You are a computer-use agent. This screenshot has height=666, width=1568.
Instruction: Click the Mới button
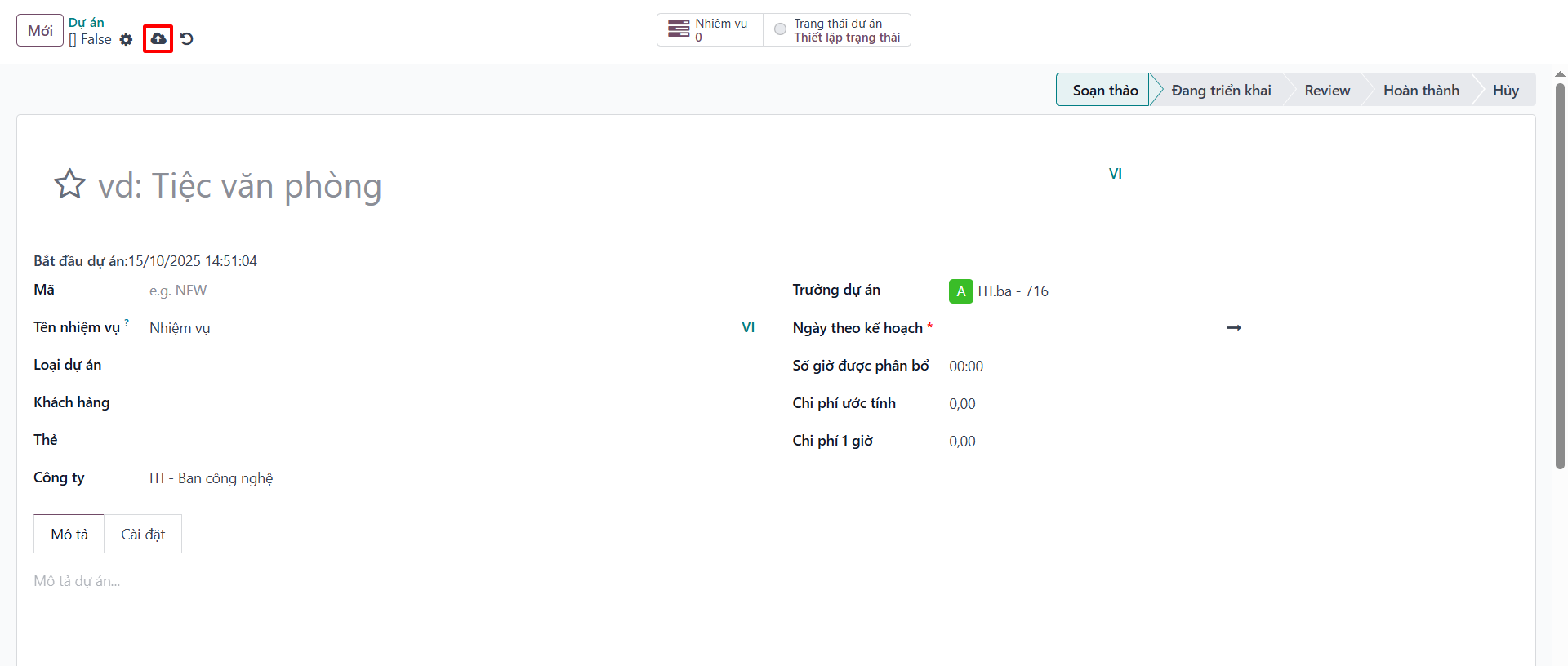pyautogui.click(x=40, y=30)
